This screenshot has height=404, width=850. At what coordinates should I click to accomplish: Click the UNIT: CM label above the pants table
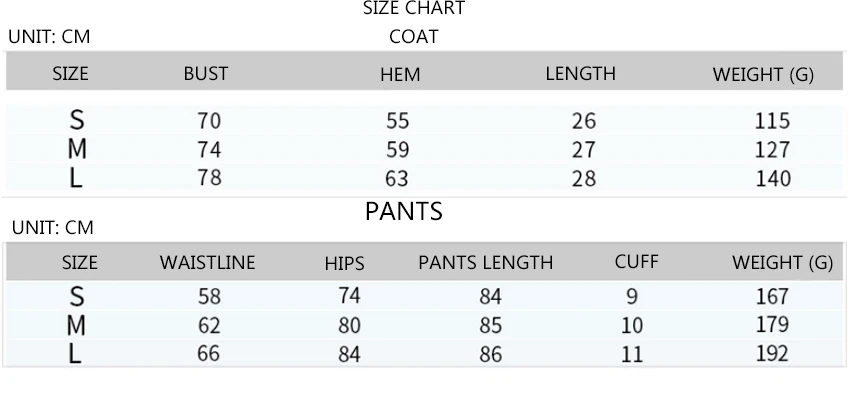(x=52, y=228)
